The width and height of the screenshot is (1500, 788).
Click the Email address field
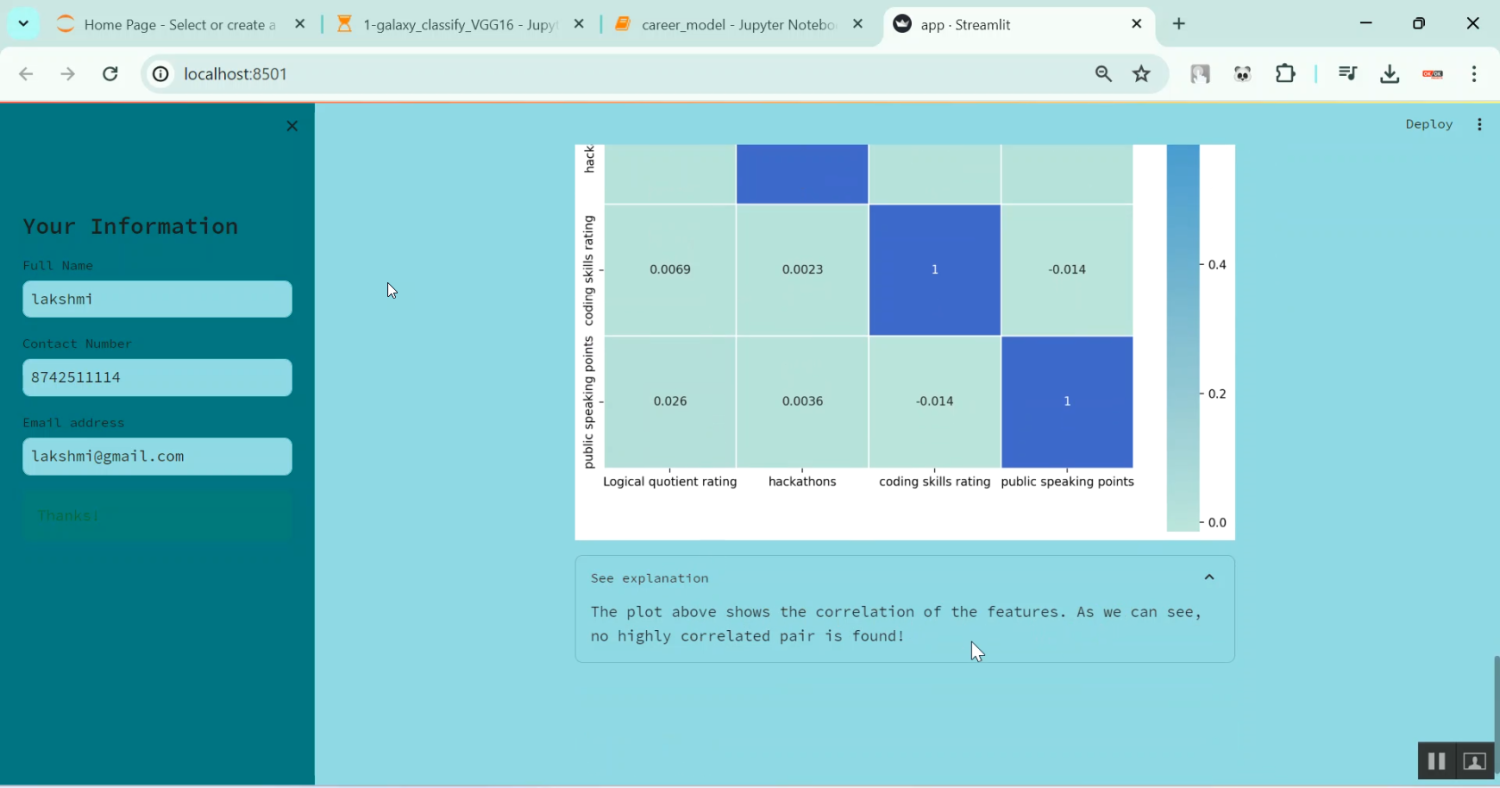(x=157, y=456)
